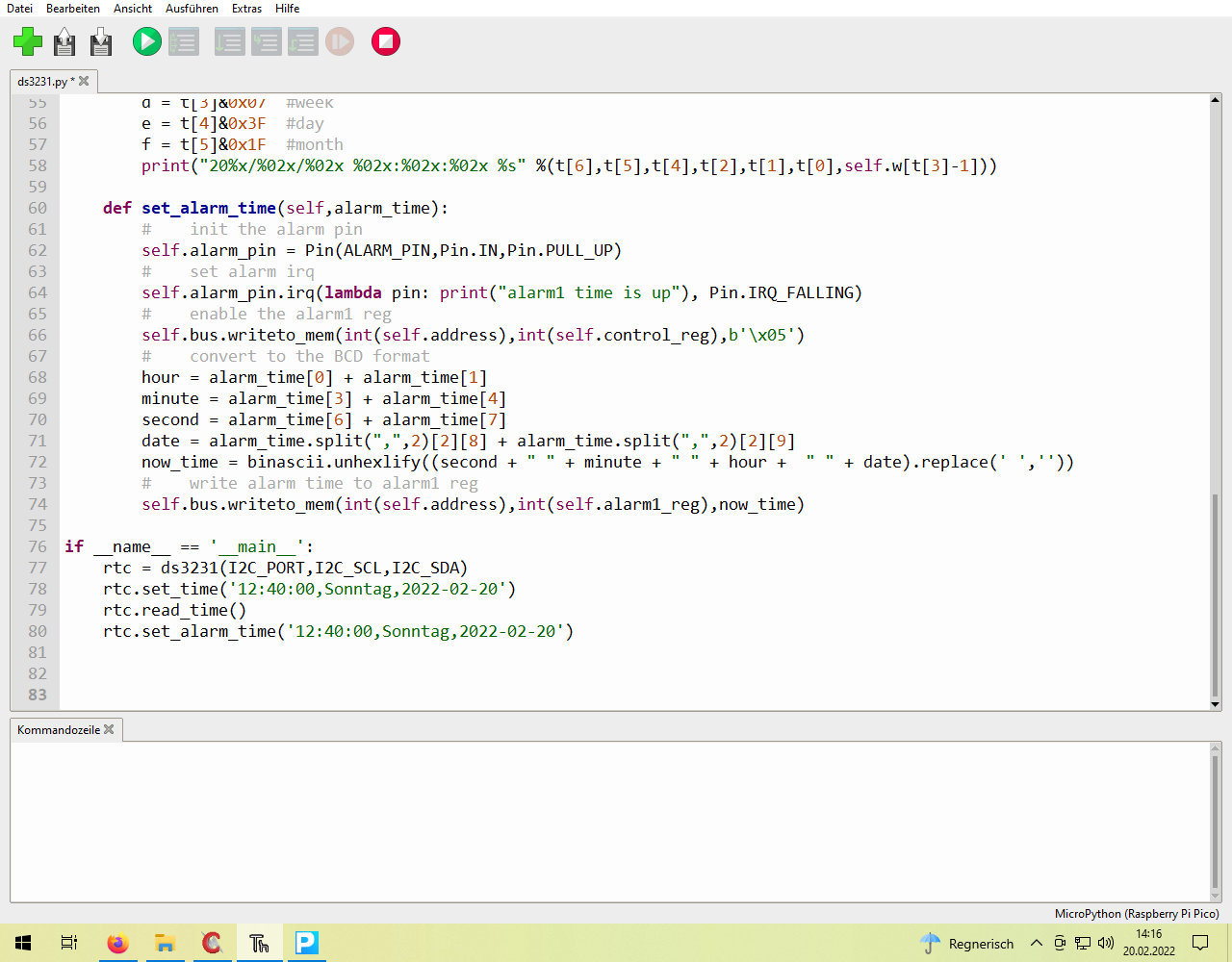
Task: Open Task View in the taskbar
Action: (69, 943)
